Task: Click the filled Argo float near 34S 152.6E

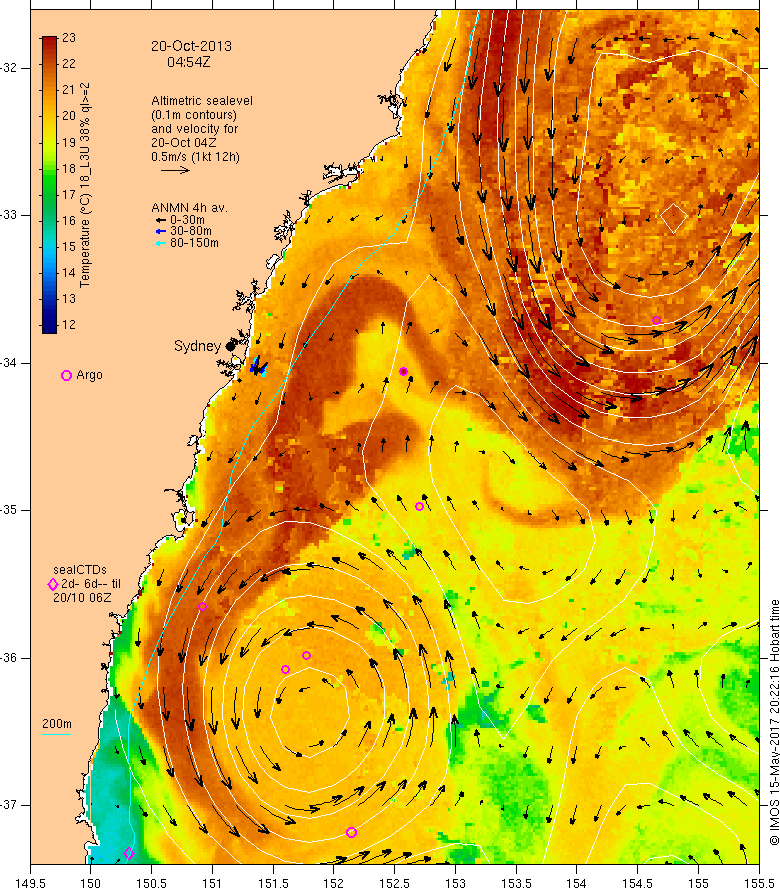Action: tap(403, 372)
